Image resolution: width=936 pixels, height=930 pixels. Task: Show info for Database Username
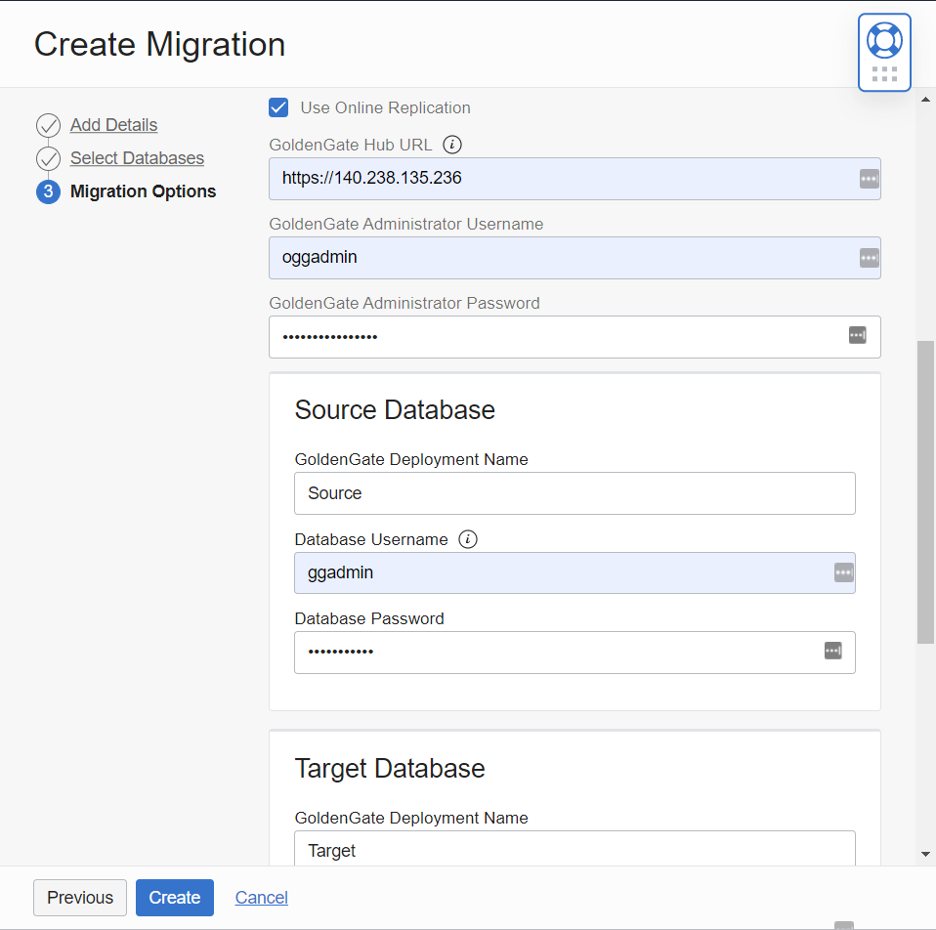pyautogui.click(x=467, y=539)
